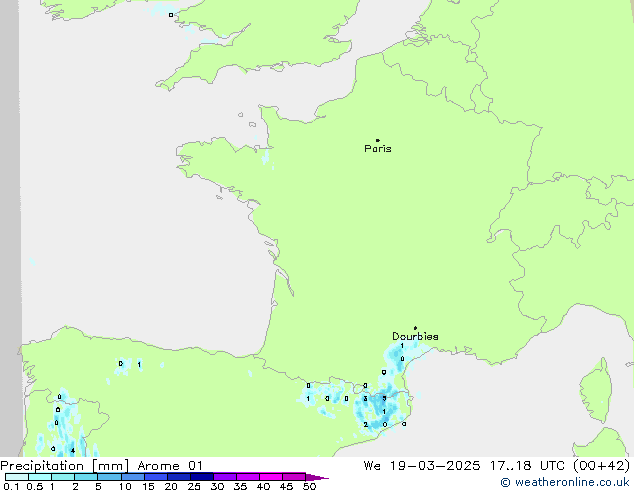Image resolution: width=634 pixels, height=490 pixels.
Task: Pick the legend swatch between 2 and 5
Action: [86, 477]
